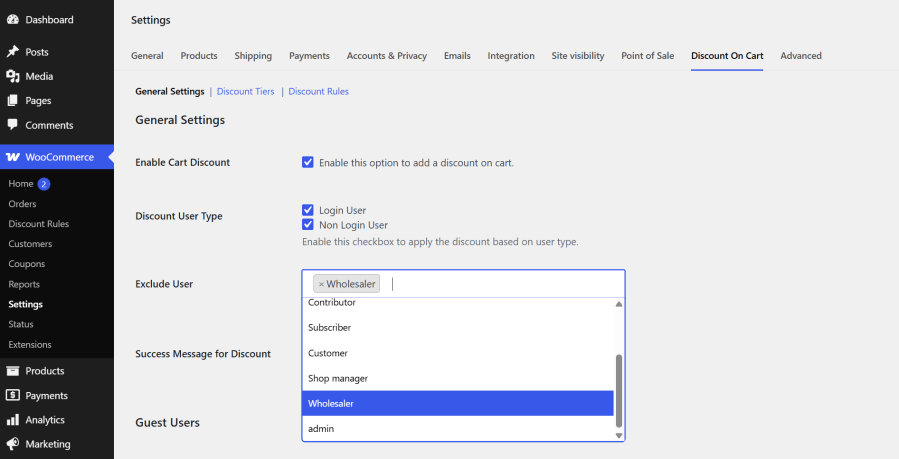Click the Pages icon in sidebar
Viewport: 899px width, 459px height.
tap(13, 100)
